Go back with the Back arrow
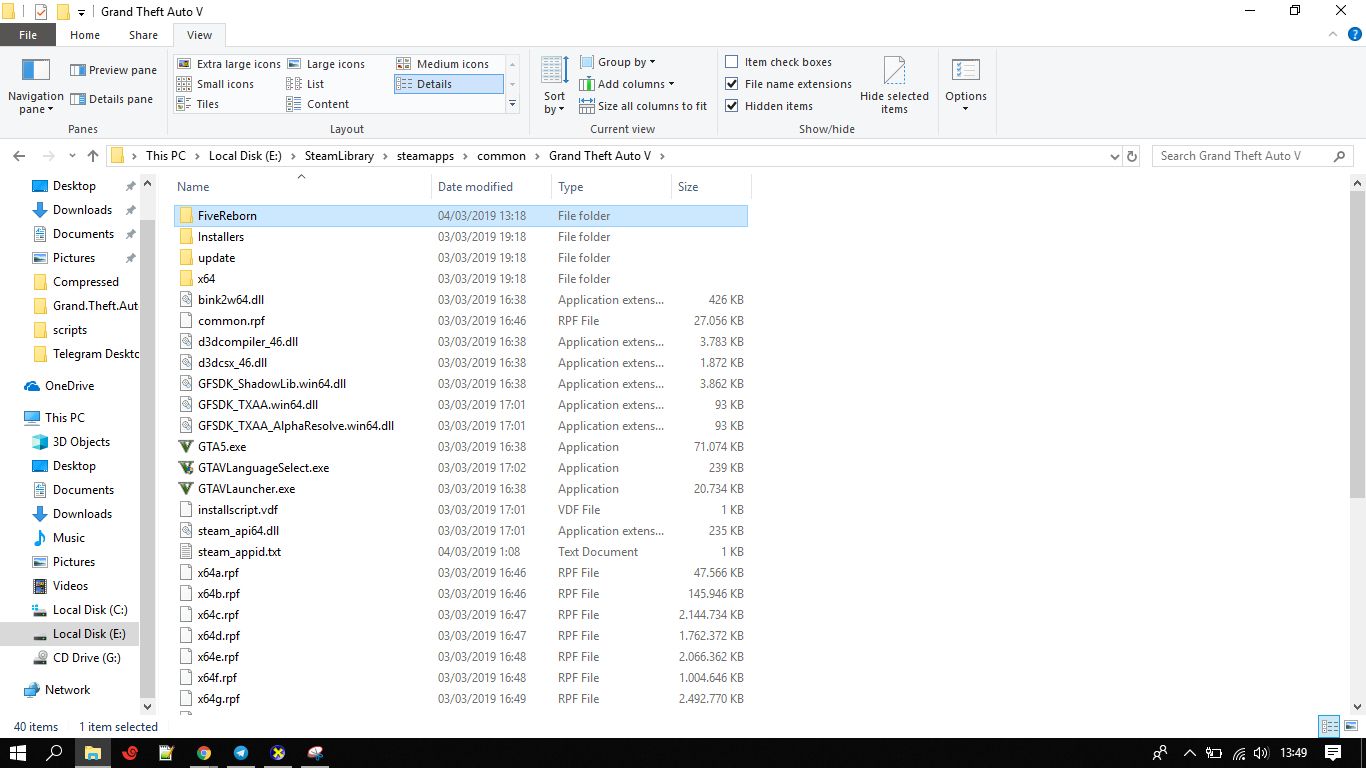 18,156
